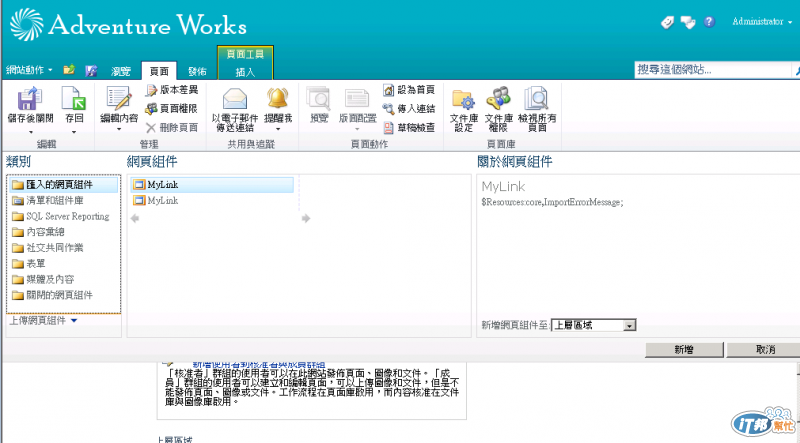Click the Add (新增) button
Screen dimensions: 800x443
point(684,350)
